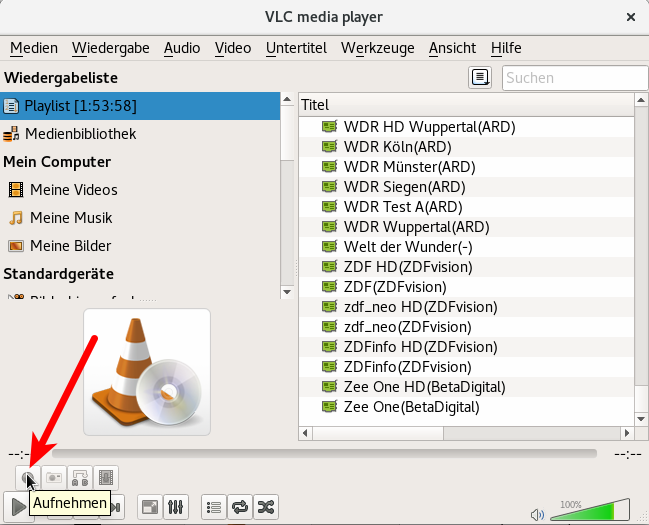The image size is (649, 525).
Task: Select ZDF HD(ZDFvision) channel entry
Action: 407,267
